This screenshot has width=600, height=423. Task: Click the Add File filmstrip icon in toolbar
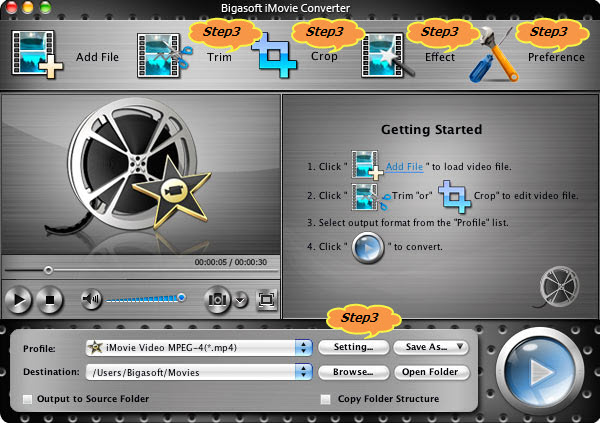[x=37, y=55]
